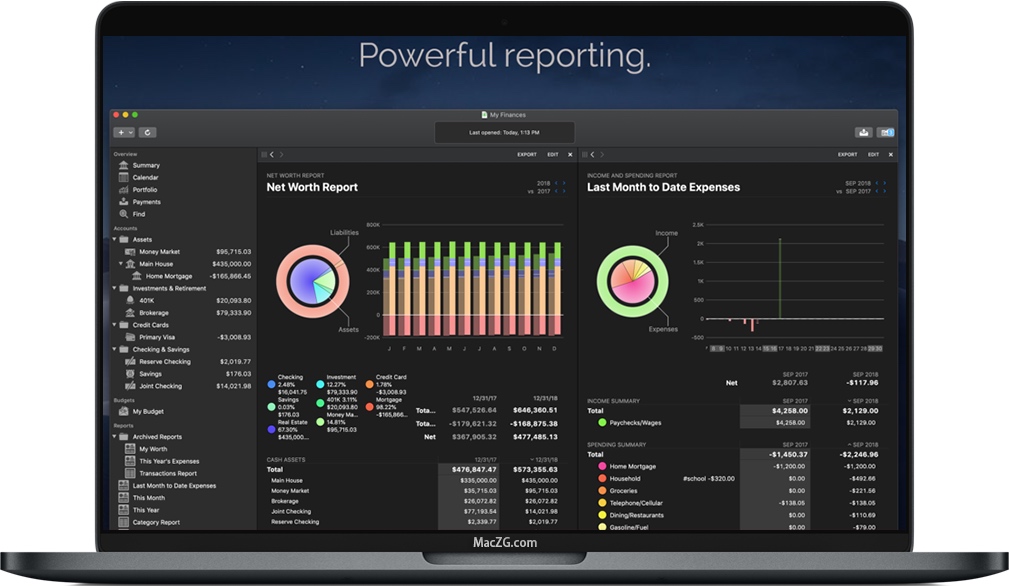Select This Year's Expenses report
This screenshot has width=1009, height=586.
(x=169, y=461)
